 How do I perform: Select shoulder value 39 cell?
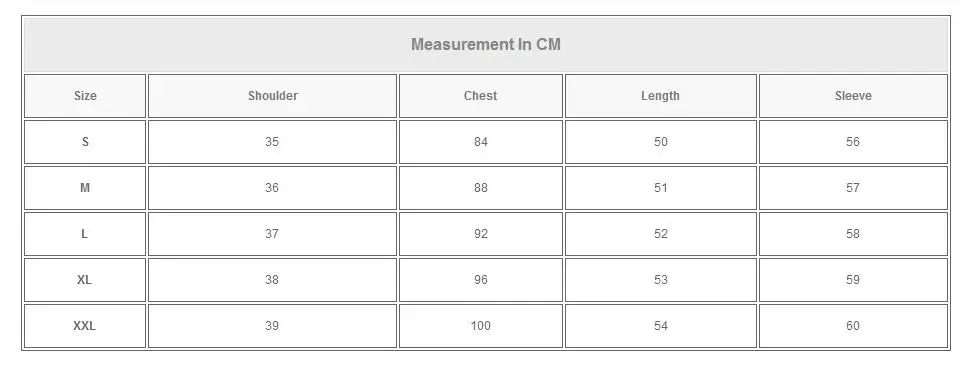point(272,326)
